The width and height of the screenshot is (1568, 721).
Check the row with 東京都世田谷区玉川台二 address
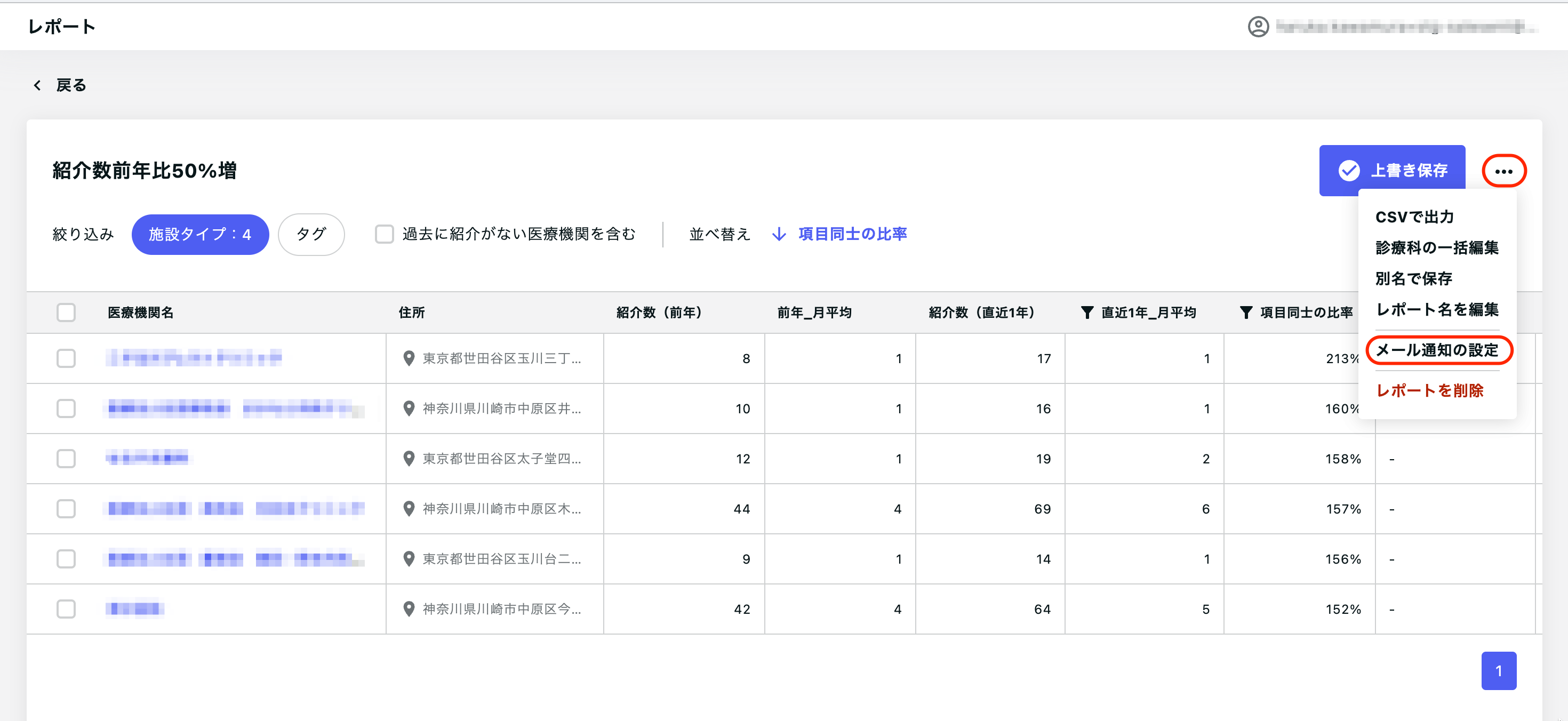pos(66,558)
